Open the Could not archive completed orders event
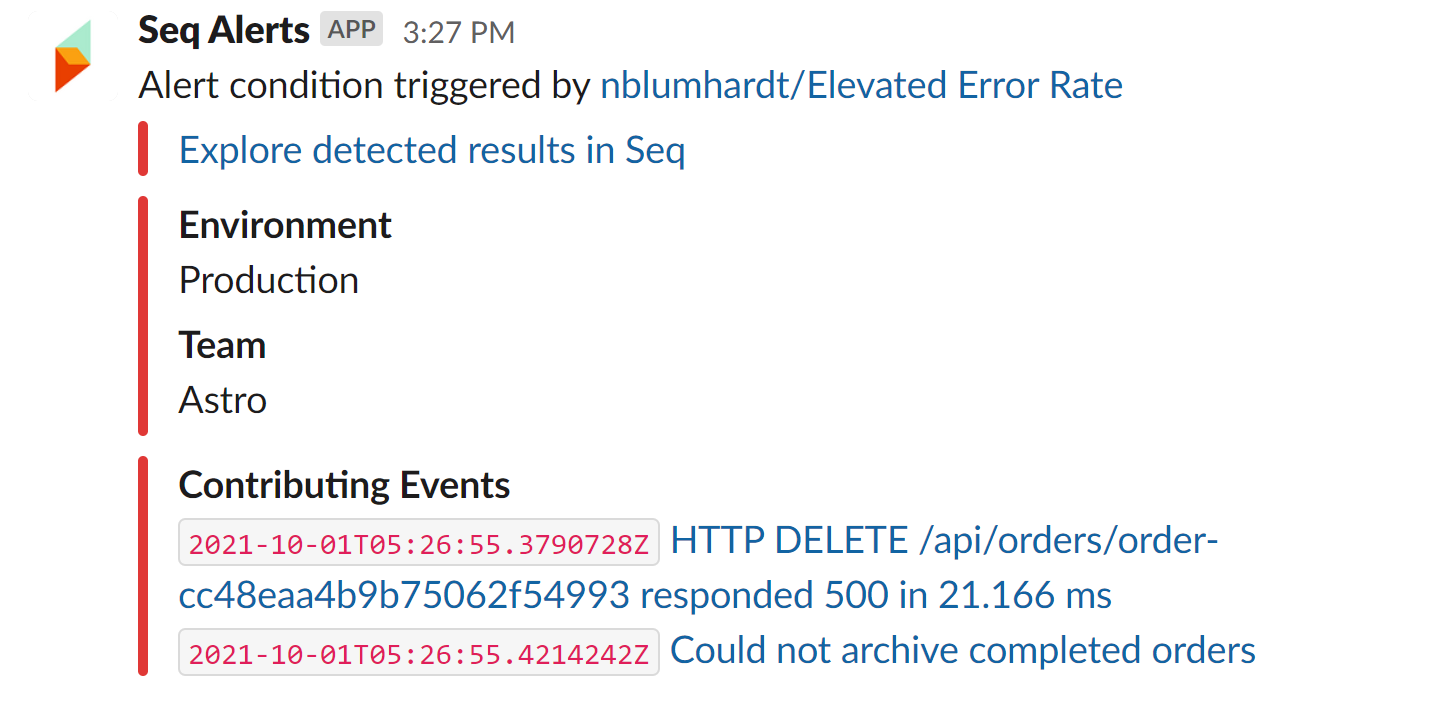 coord(962,650)
